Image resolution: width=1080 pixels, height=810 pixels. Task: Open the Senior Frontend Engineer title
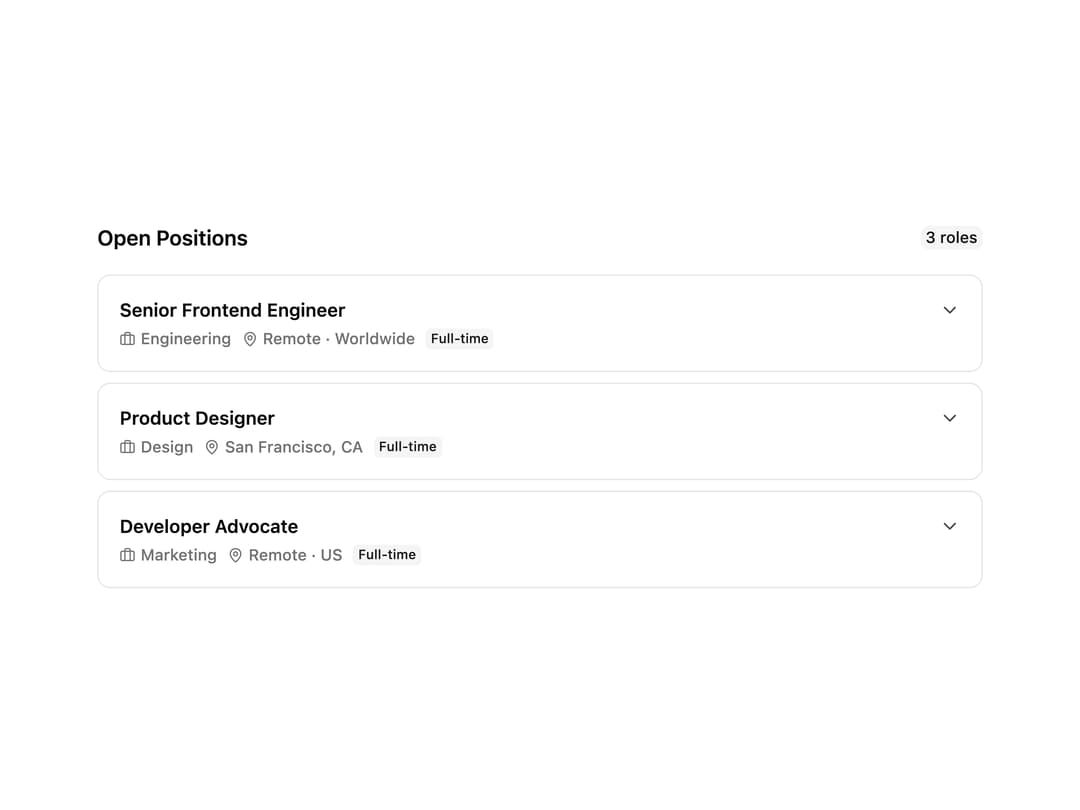pyautogui.click(x=232, y=311)
